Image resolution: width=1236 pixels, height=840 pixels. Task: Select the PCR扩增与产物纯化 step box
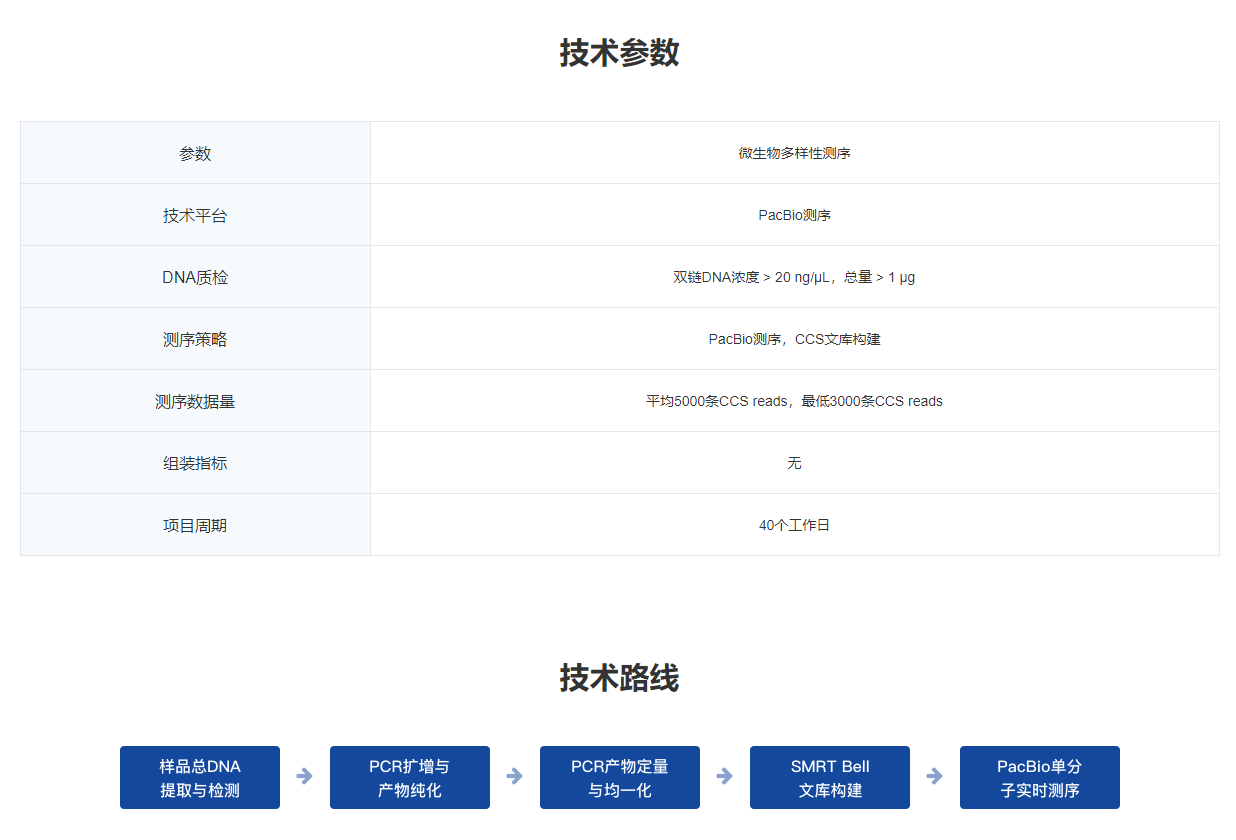[x=410, y=777]
